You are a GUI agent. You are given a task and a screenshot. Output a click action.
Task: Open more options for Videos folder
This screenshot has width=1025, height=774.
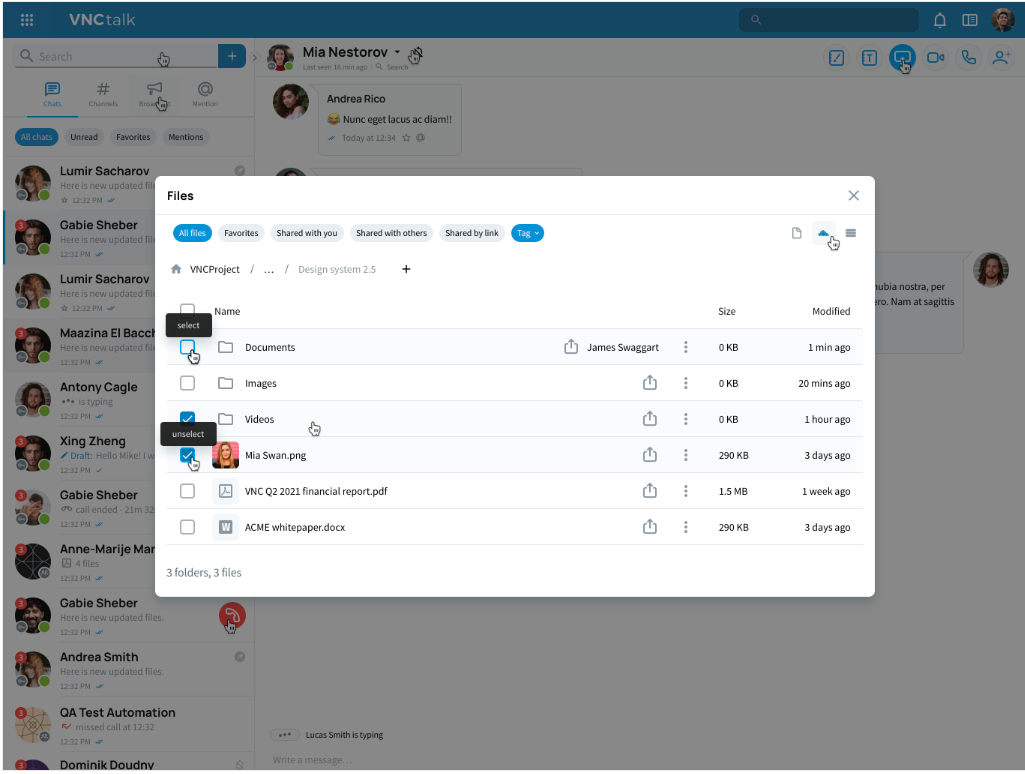click(x=686, y=419)
